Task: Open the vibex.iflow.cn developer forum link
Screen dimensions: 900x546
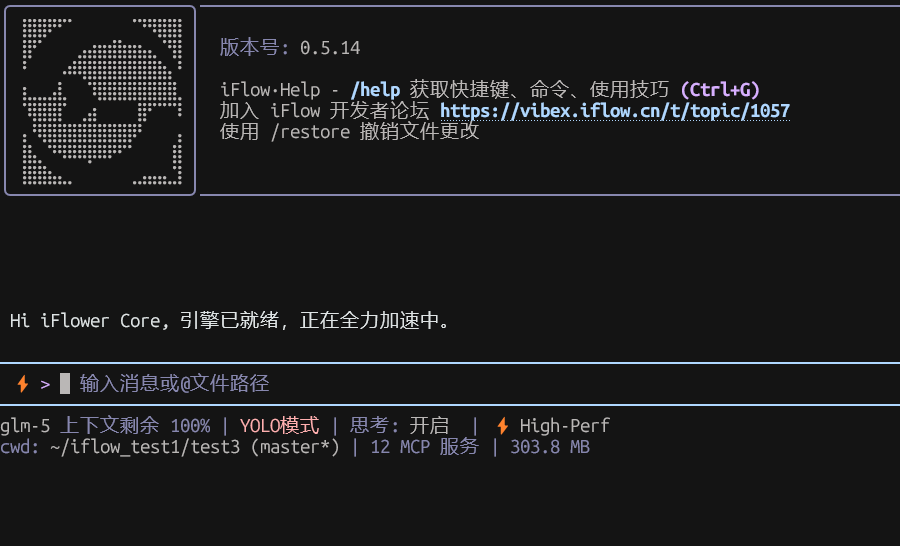Action: click(614, 111)
